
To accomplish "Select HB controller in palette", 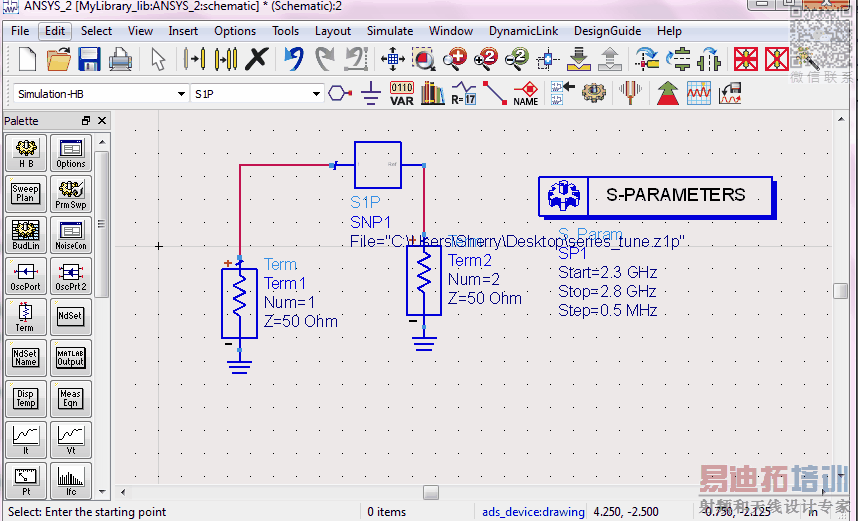I will coord(26,153).
